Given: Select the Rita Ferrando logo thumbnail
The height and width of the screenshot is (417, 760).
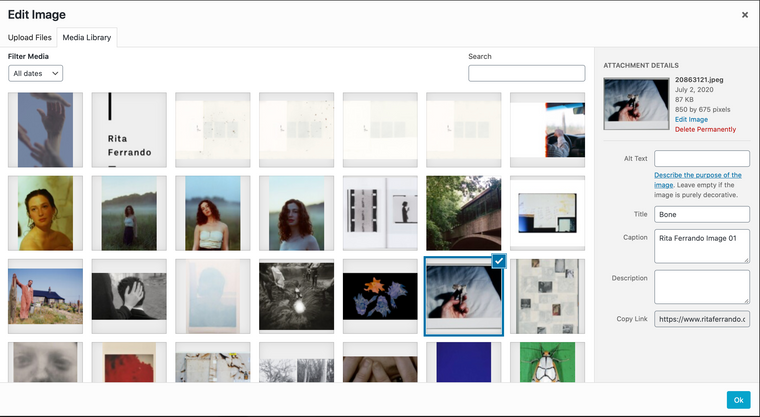Looking at the screenshot, I should pos(129,130).
